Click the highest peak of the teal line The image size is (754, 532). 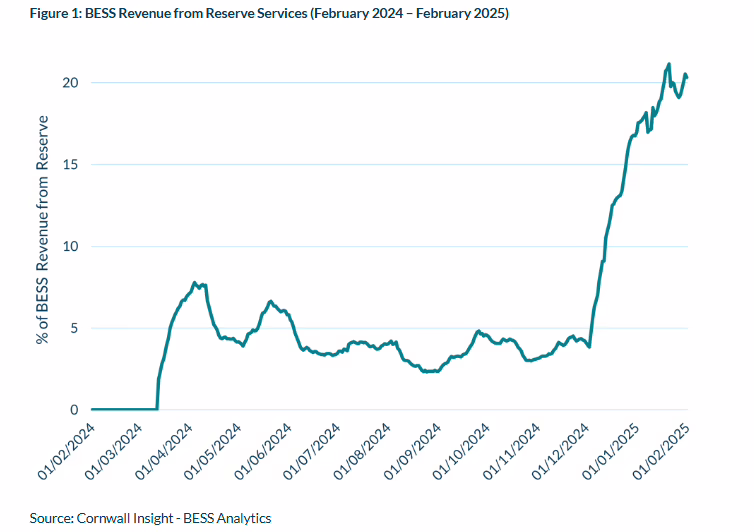pos(668,64)
